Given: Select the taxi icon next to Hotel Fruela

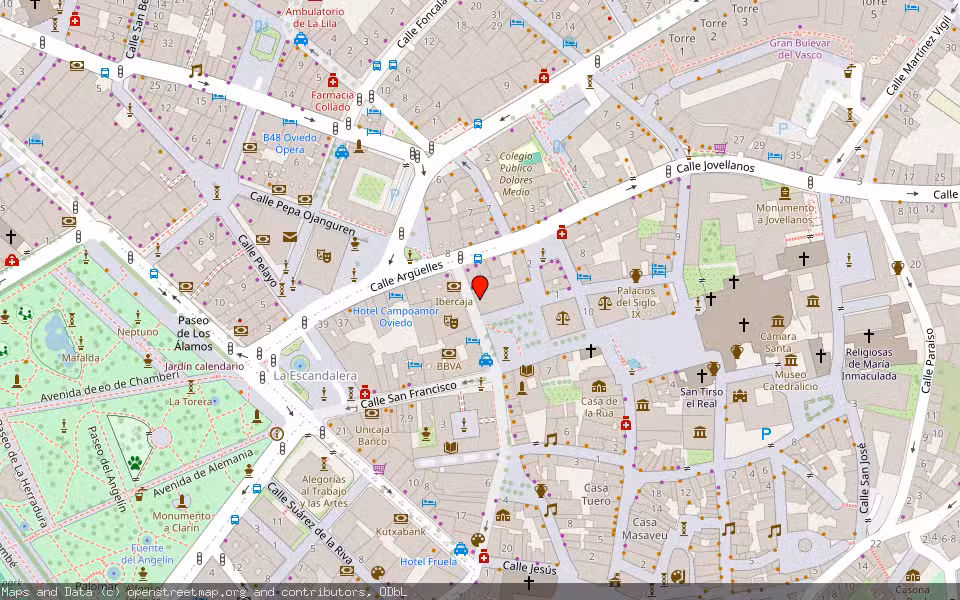Looking at the screenshot, I should pyautogui.click(x=461, y=549).
